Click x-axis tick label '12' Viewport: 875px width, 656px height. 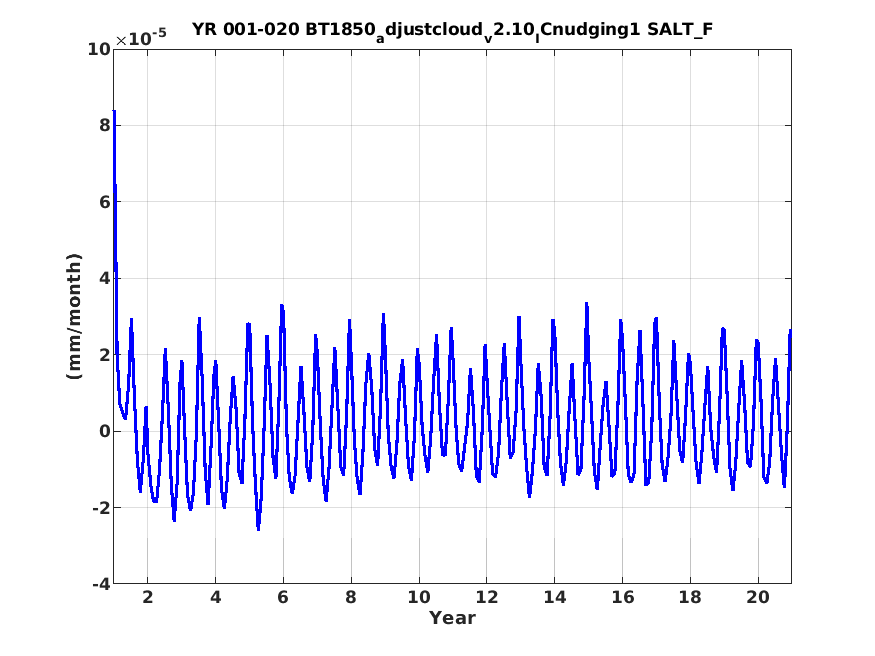click(487, 597)
